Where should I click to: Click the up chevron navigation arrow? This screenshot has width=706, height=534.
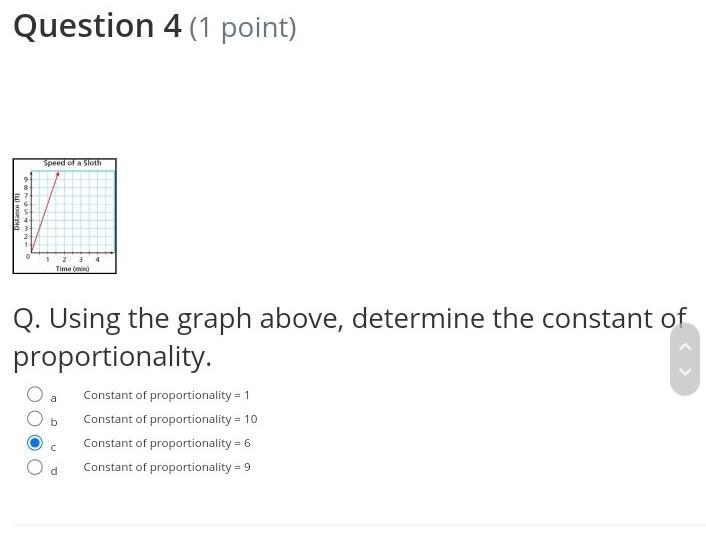click(685, 346)
